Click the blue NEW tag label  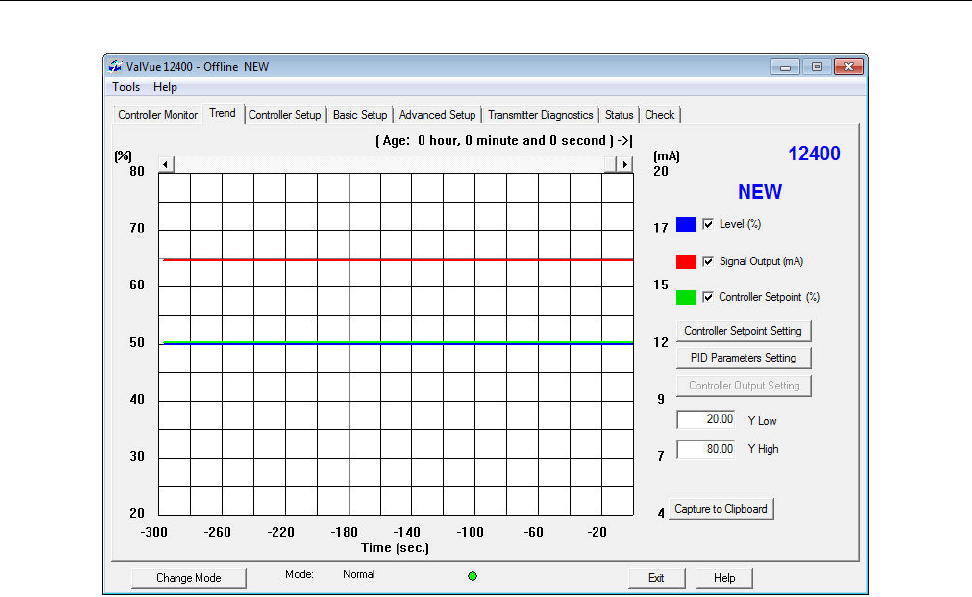point(760,192)
